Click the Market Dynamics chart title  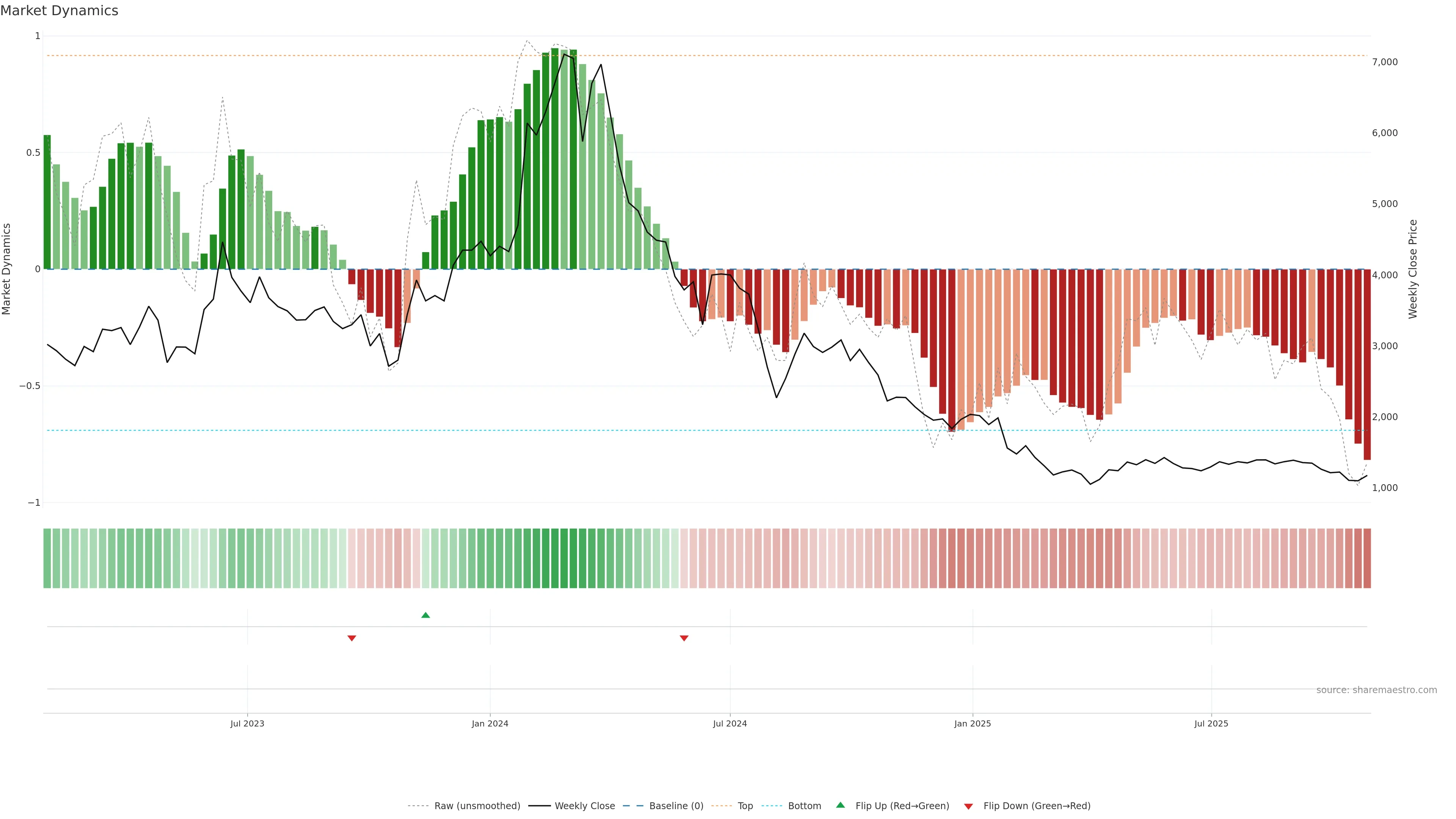[x=60, y=11]
